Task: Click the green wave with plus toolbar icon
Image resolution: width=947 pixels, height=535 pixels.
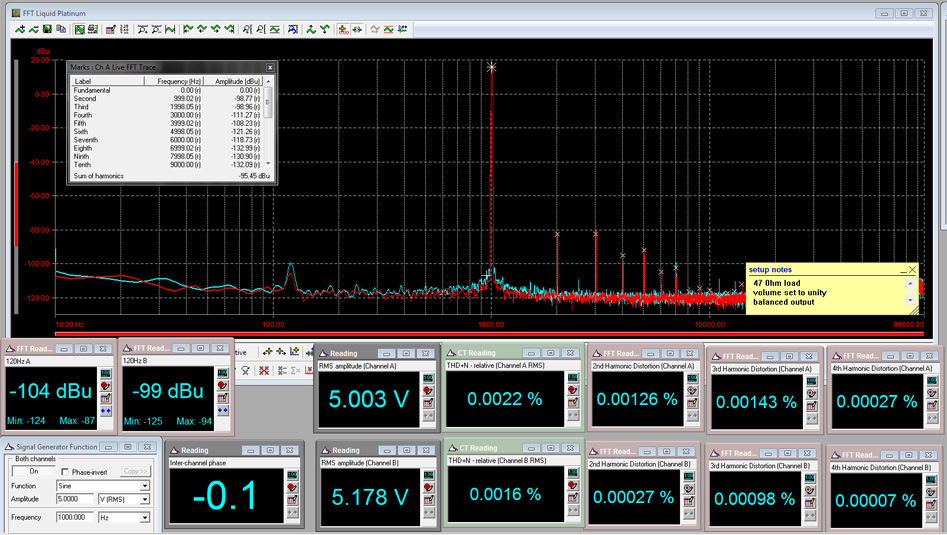Action: click(20, 29)
